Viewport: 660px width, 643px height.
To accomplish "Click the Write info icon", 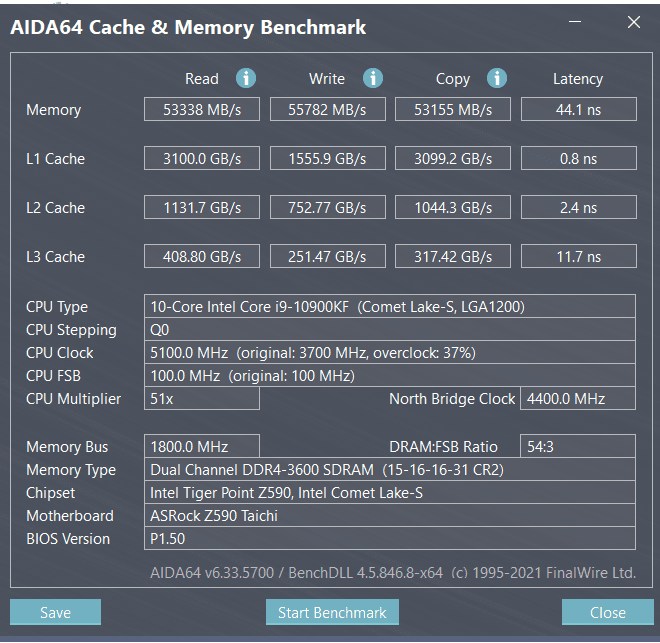I will coord(373,78).
